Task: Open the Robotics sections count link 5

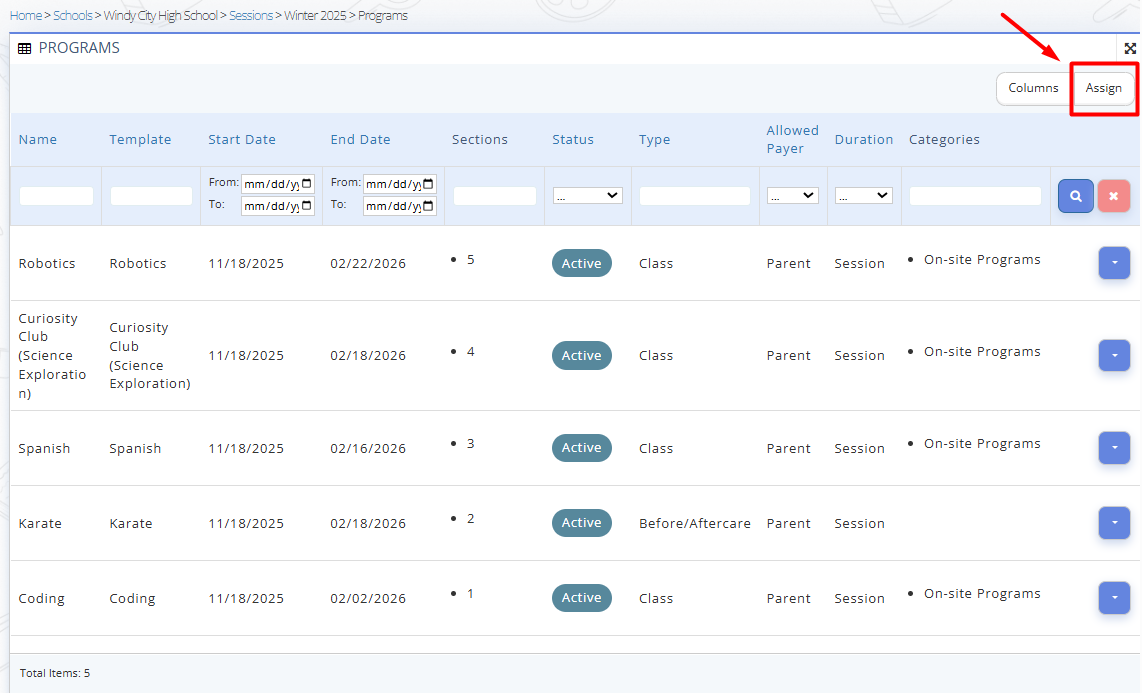Action: click(x=471, y=260)
